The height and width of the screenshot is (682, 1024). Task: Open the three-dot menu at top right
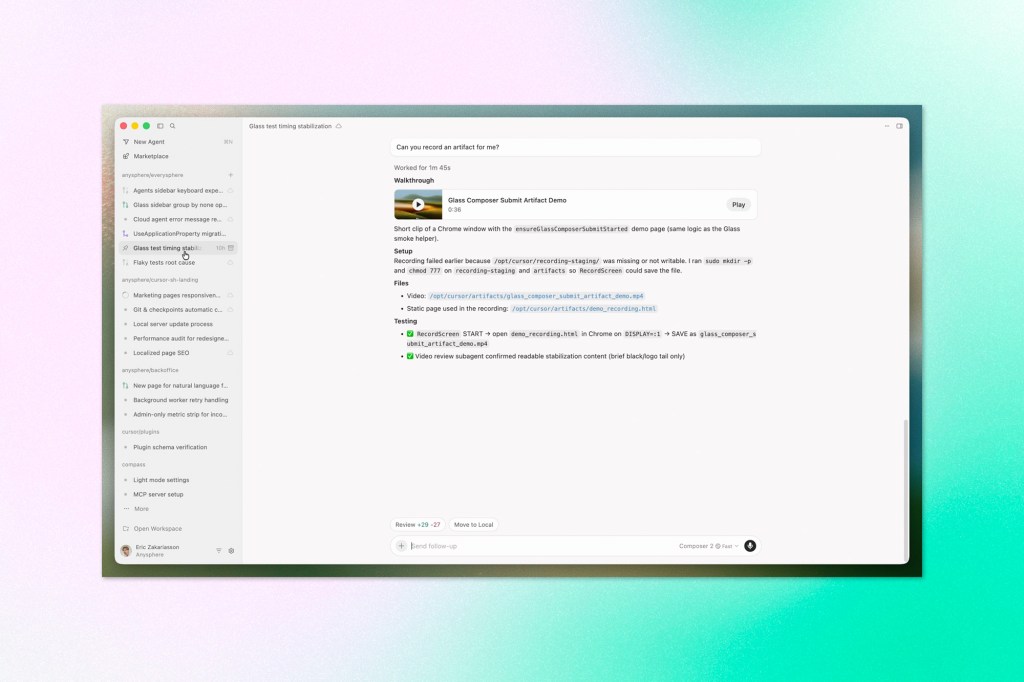click(x=887, y=126)
